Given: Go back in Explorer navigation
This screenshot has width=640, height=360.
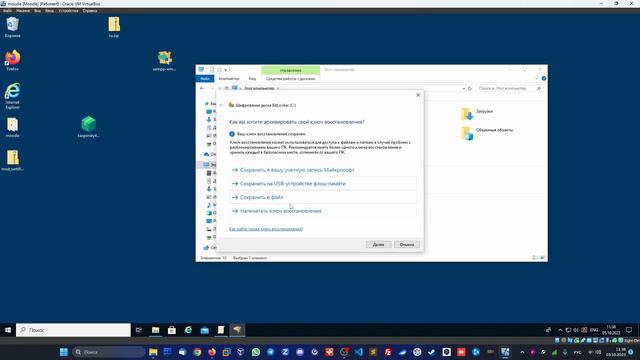Looking at the screenshot, I should click(x=202, y=88).
